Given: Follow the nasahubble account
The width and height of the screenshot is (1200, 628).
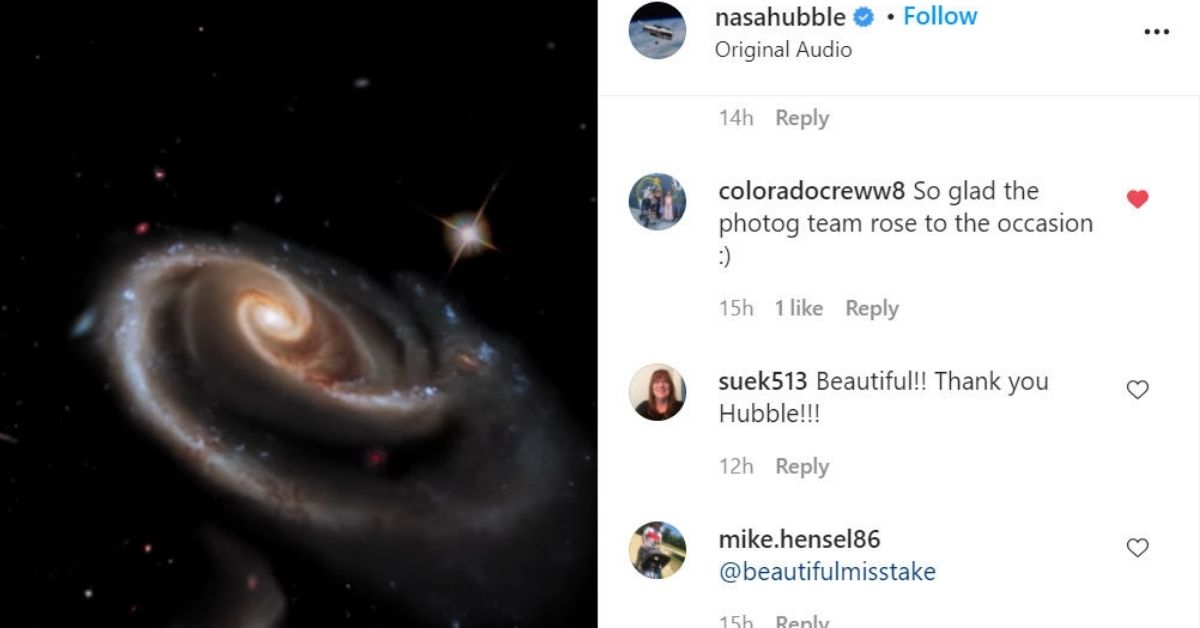Looking at the screenshot, I should (x=940, y=17).
